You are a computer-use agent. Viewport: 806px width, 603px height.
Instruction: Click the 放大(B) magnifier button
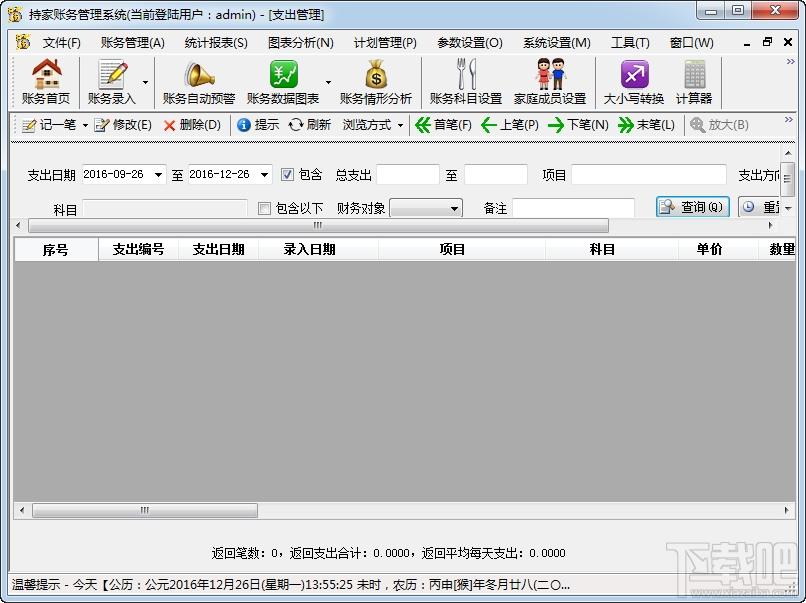(719, 125)
